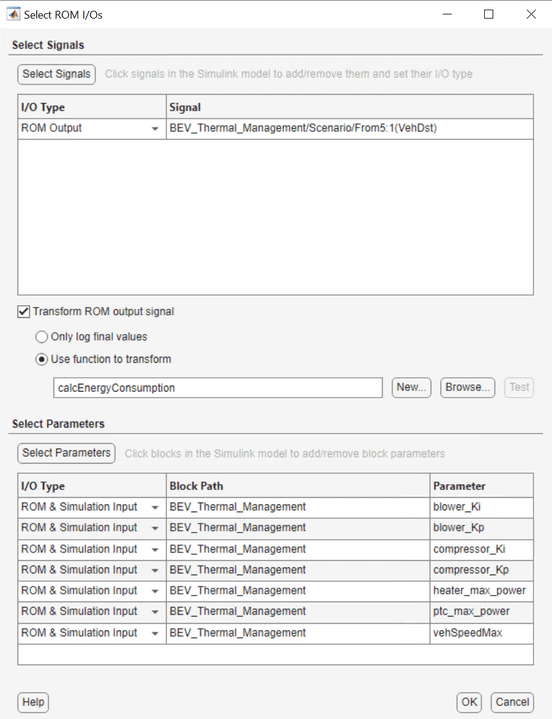Select Use function to transform option
The image size is (552, 719).
[x=41, y=360]
